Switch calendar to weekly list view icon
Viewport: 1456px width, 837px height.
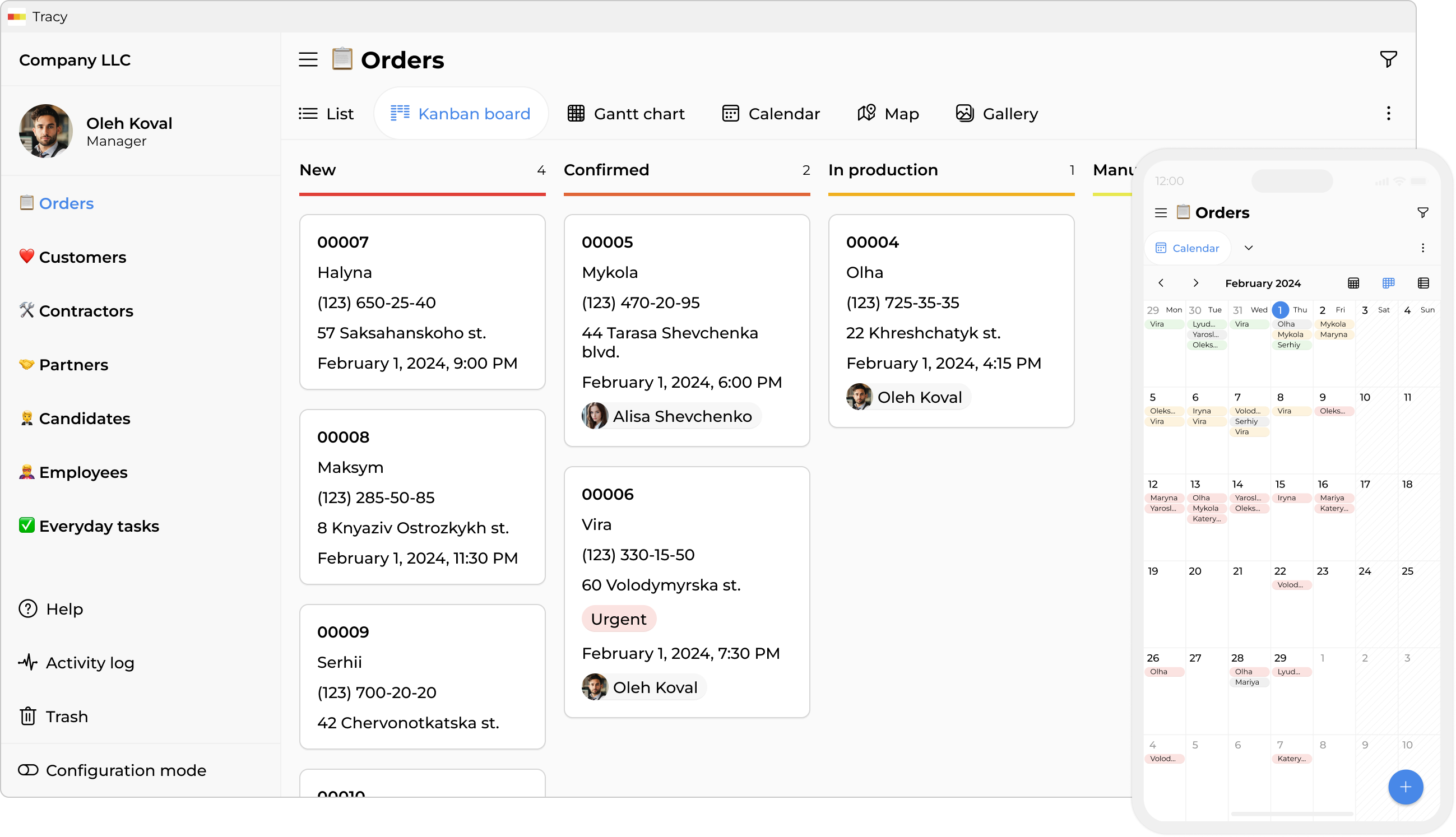pyautogui.click(x=1424, y=283)
